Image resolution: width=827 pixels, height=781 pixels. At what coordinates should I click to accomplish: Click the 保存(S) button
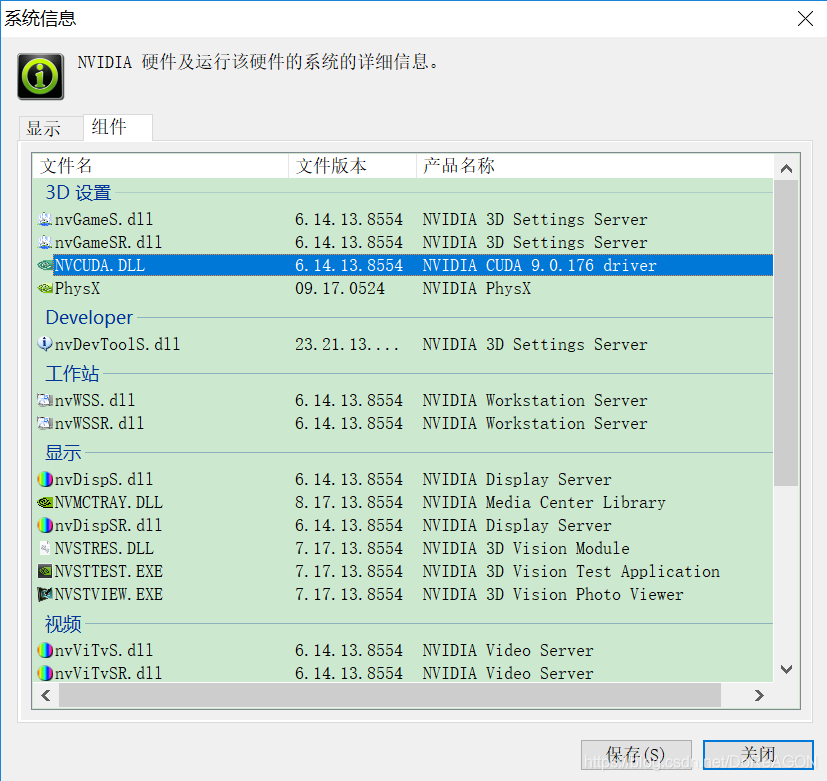(x=636, y=755)
